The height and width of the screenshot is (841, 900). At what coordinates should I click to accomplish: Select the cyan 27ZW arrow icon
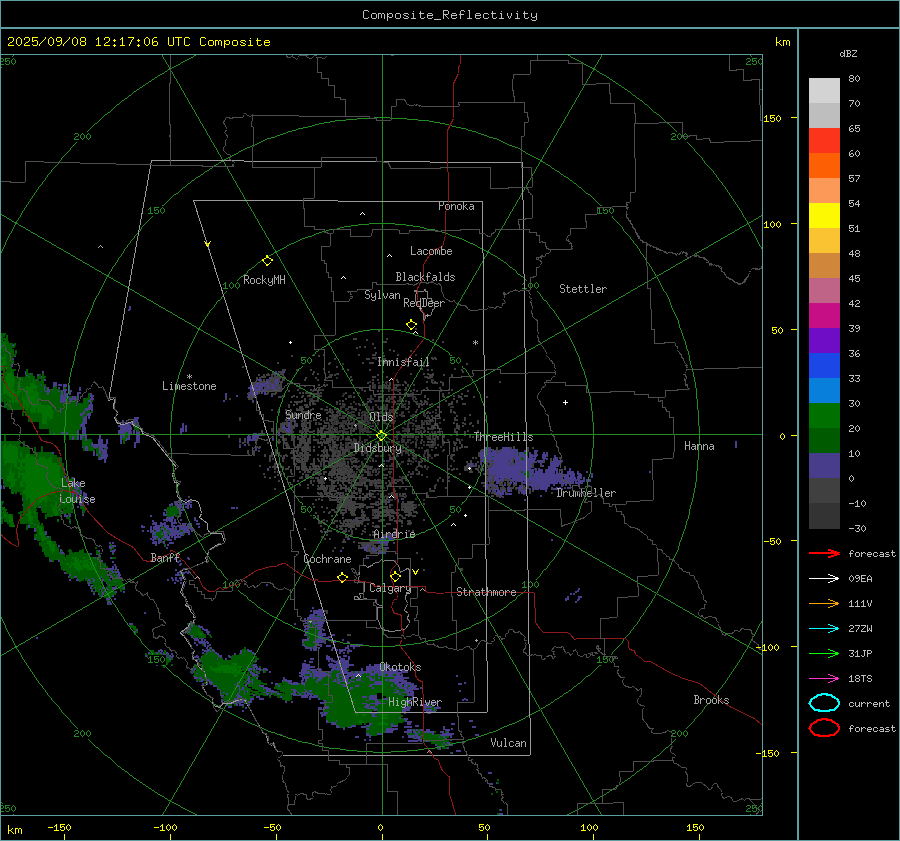(x=824, y=629)
